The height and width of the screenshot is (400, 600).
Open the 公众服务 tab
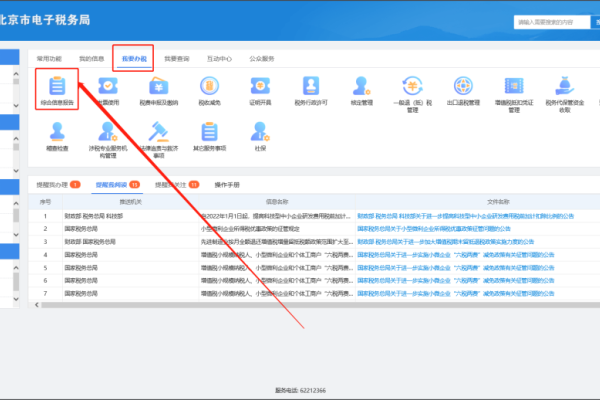click(x=262, y=59)
